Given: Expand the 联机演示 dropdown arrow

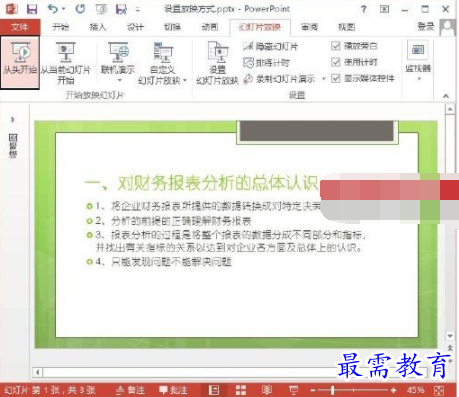Looking at the screenshot, I should pyautogui.click(x=119, y=80).
